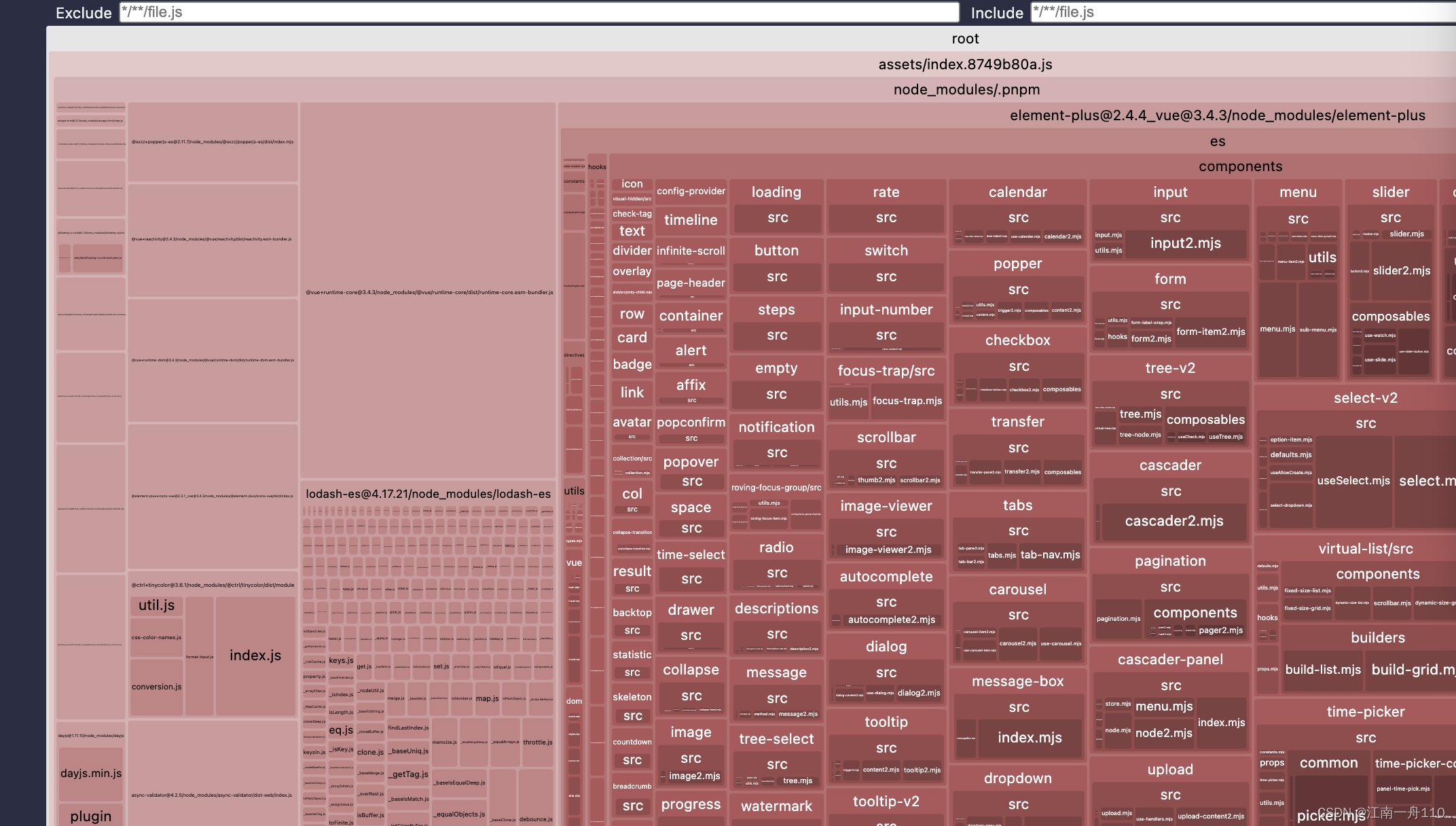The image size is (1456, 826).
Task: Select the 'tab-nav.mjs' file block
Action: (1050, 555)
